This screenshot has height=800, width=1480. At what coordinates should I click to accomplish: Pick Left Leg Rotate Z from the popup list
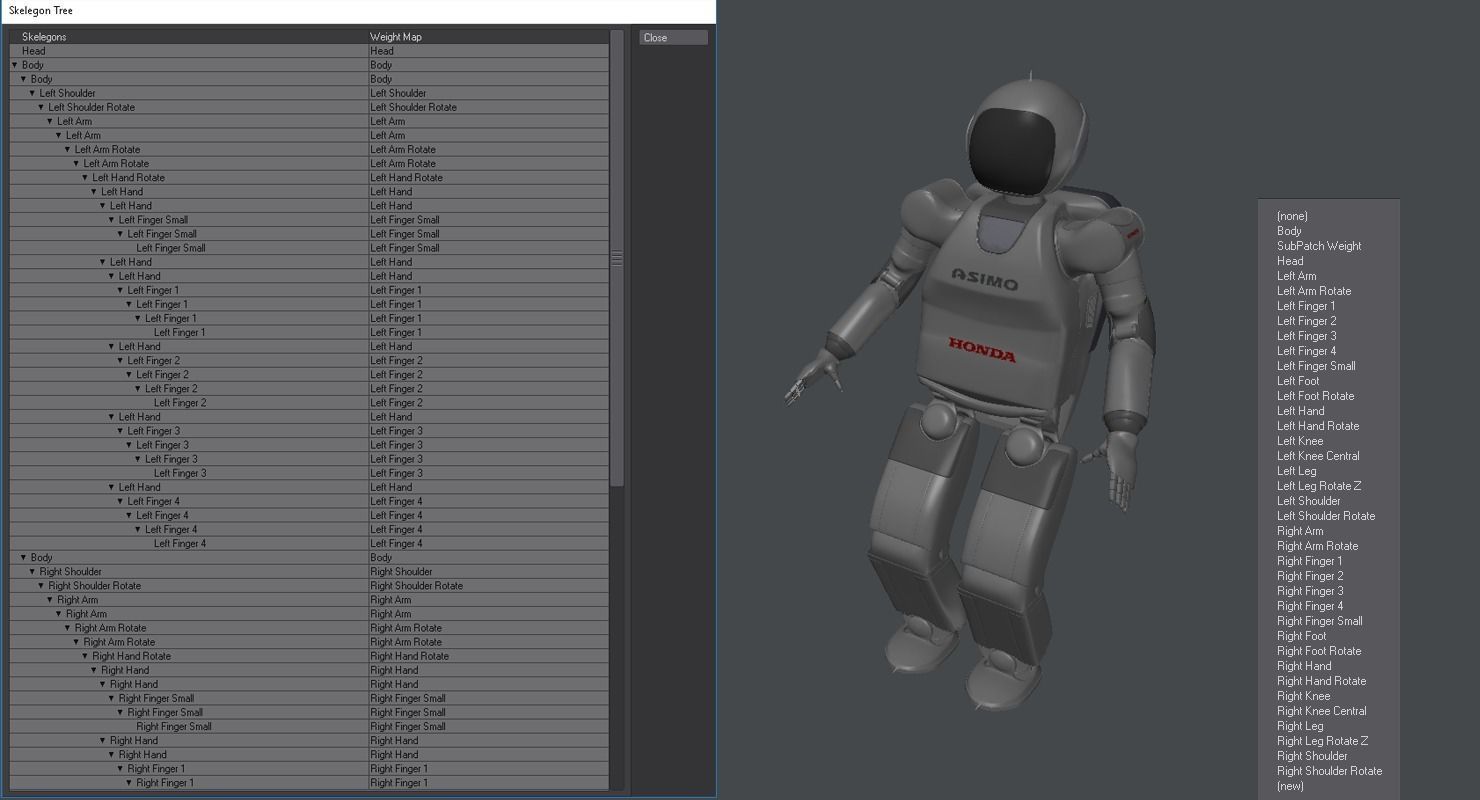(x=1319, y=486)
